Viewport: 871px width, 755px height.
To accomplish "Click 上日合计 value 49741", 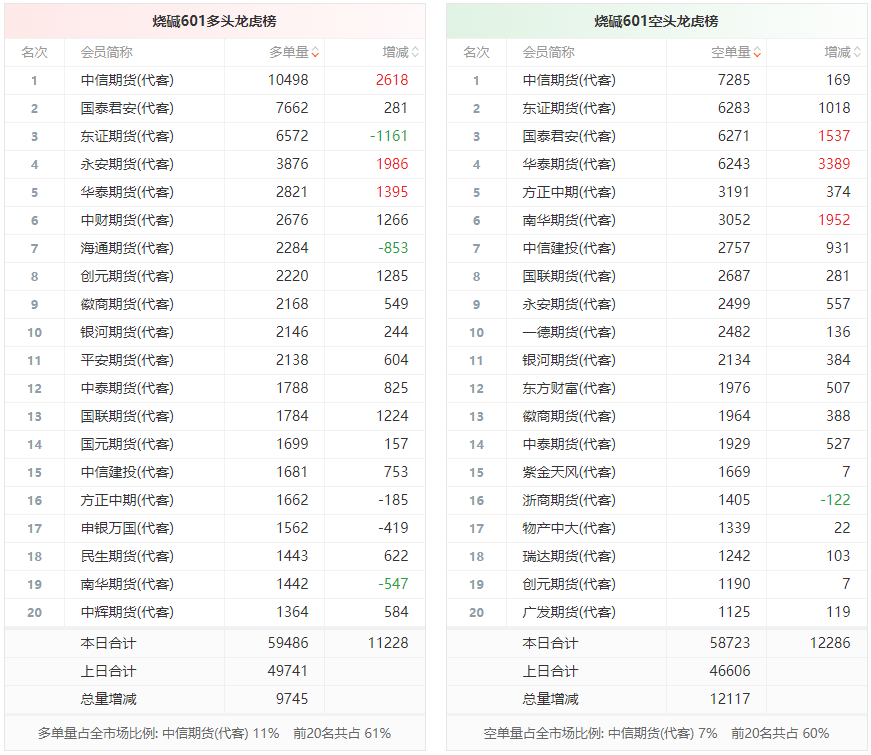I will point(288,671).
